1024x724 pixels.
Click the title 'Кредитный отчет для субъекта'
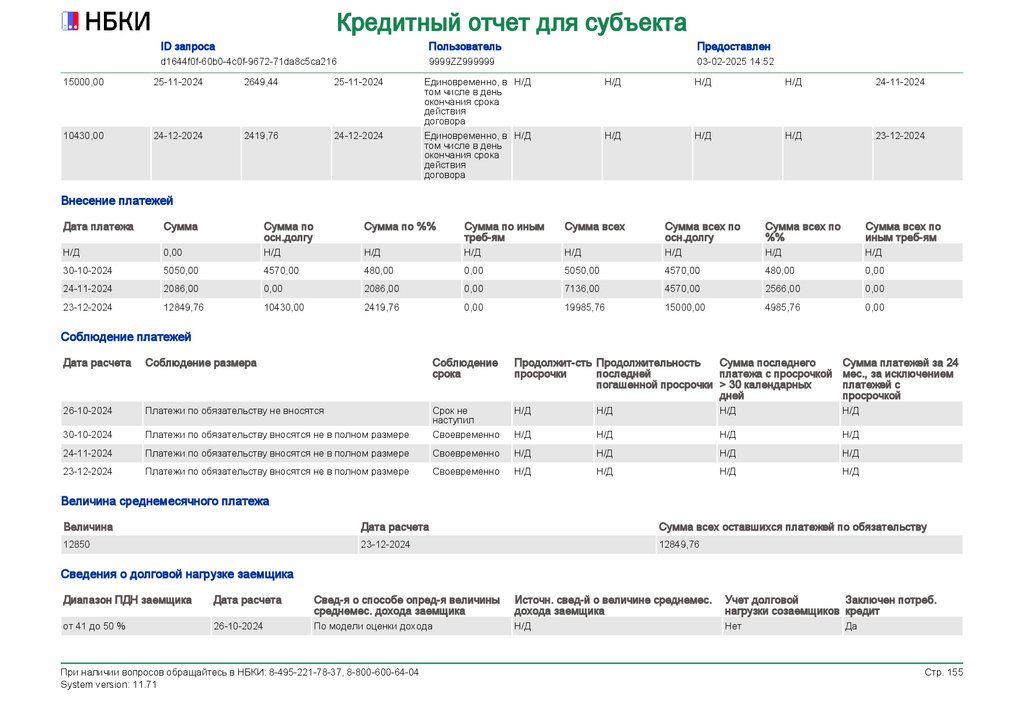click(x=511, y=23)
